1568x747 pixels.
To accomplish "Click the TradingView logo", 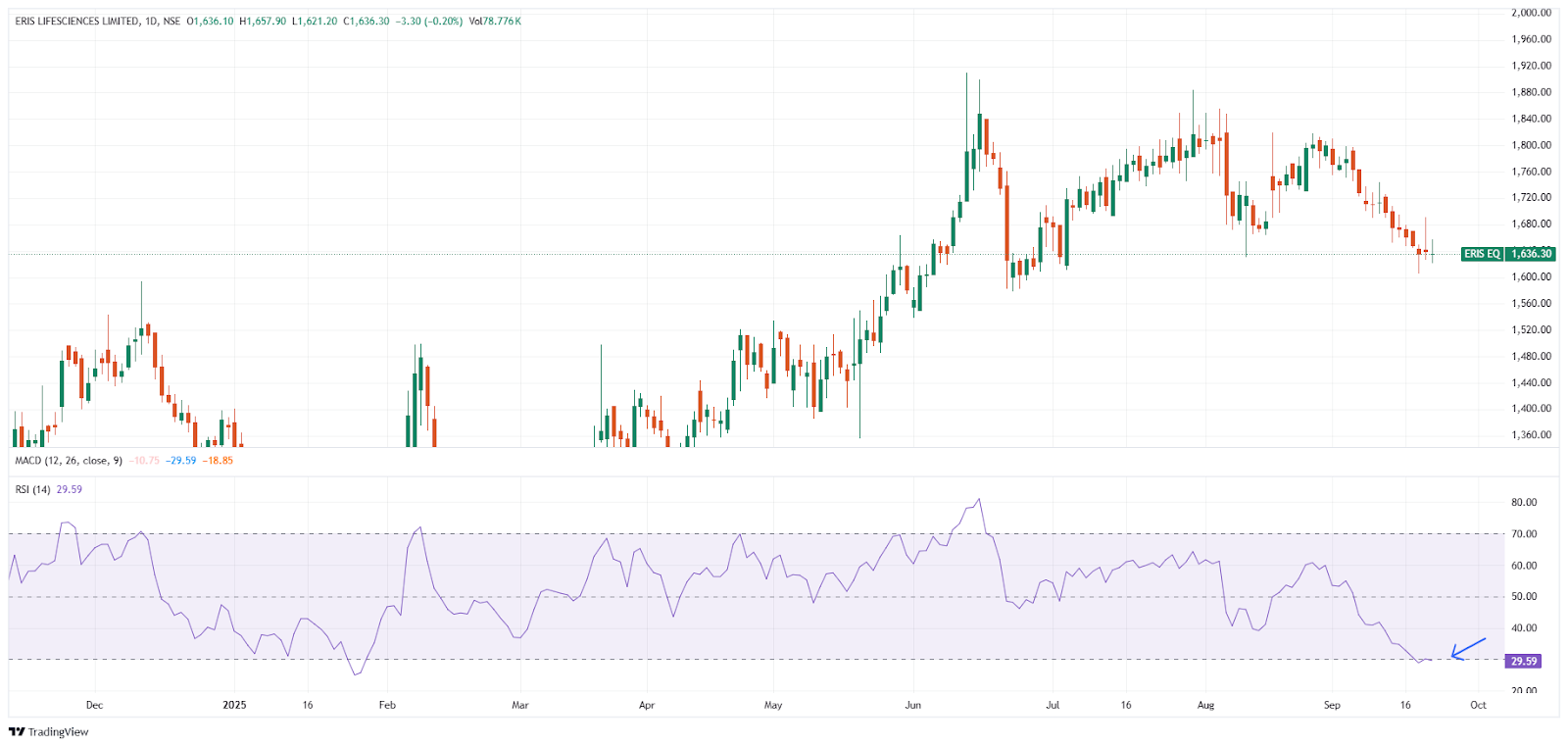I will coord(48,731).
